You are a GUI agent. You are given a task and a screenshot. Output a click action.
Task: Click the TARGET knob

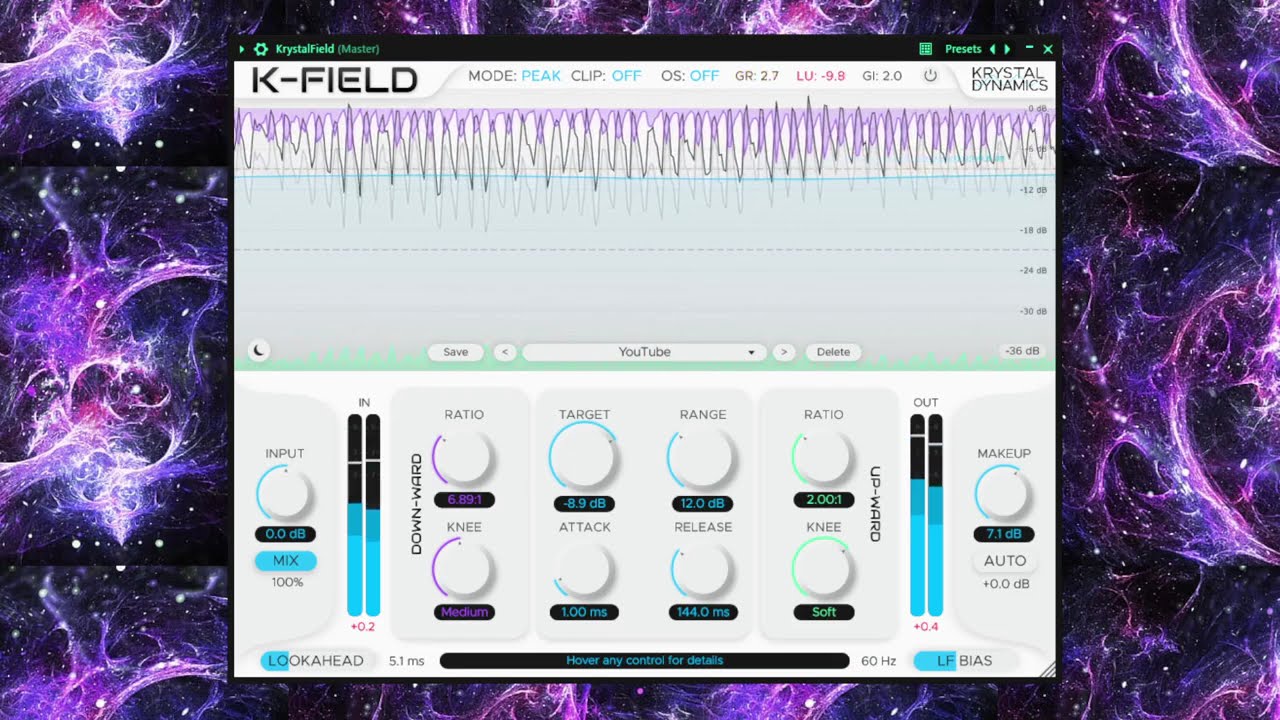[584, 457]
